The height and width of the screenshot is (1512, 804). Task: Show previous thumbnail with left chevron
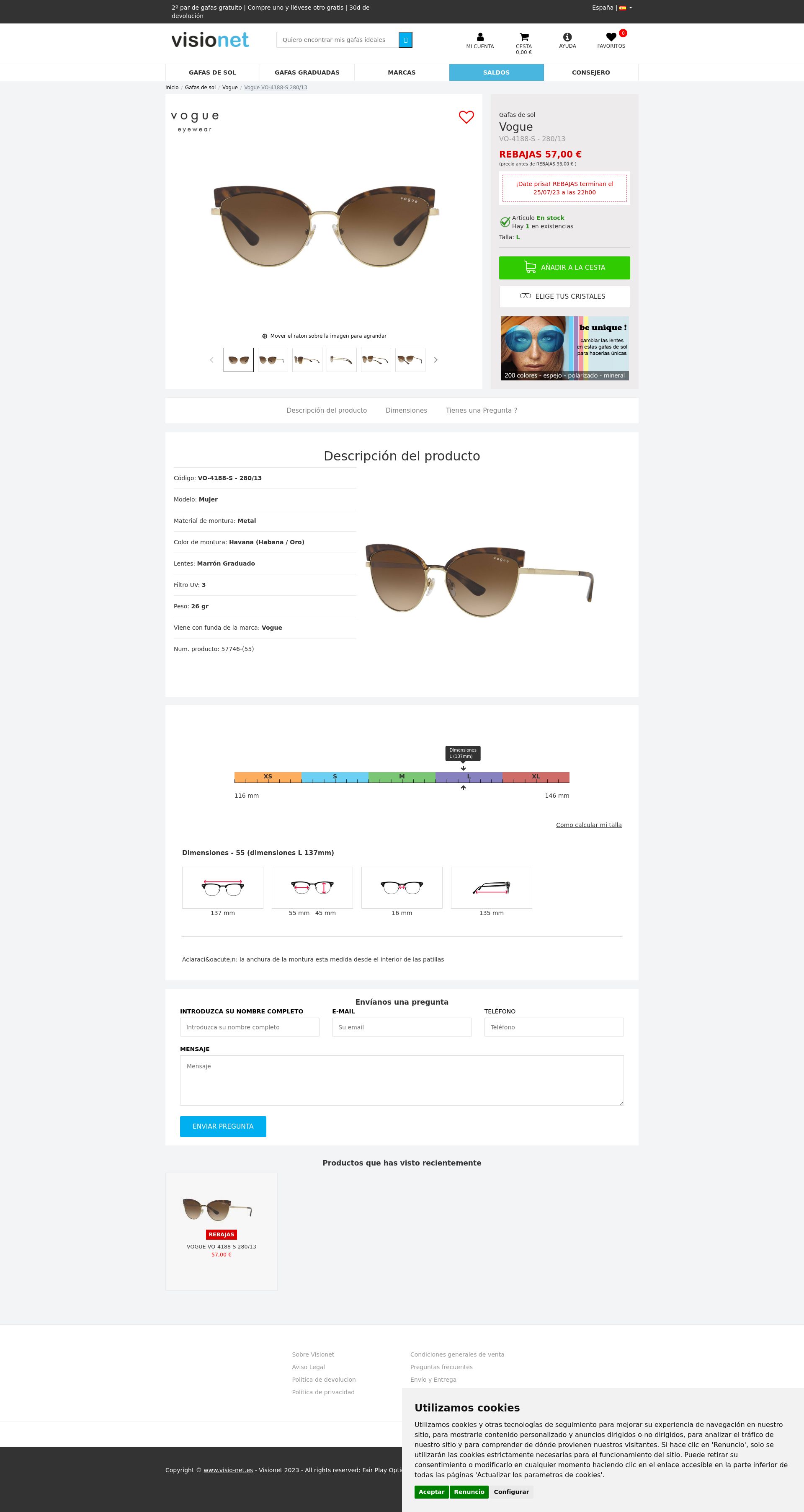pos(211,360)
